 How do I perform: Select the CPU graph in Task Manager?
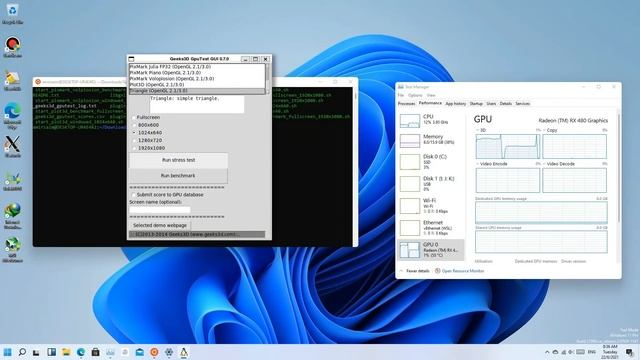(410, 121)
